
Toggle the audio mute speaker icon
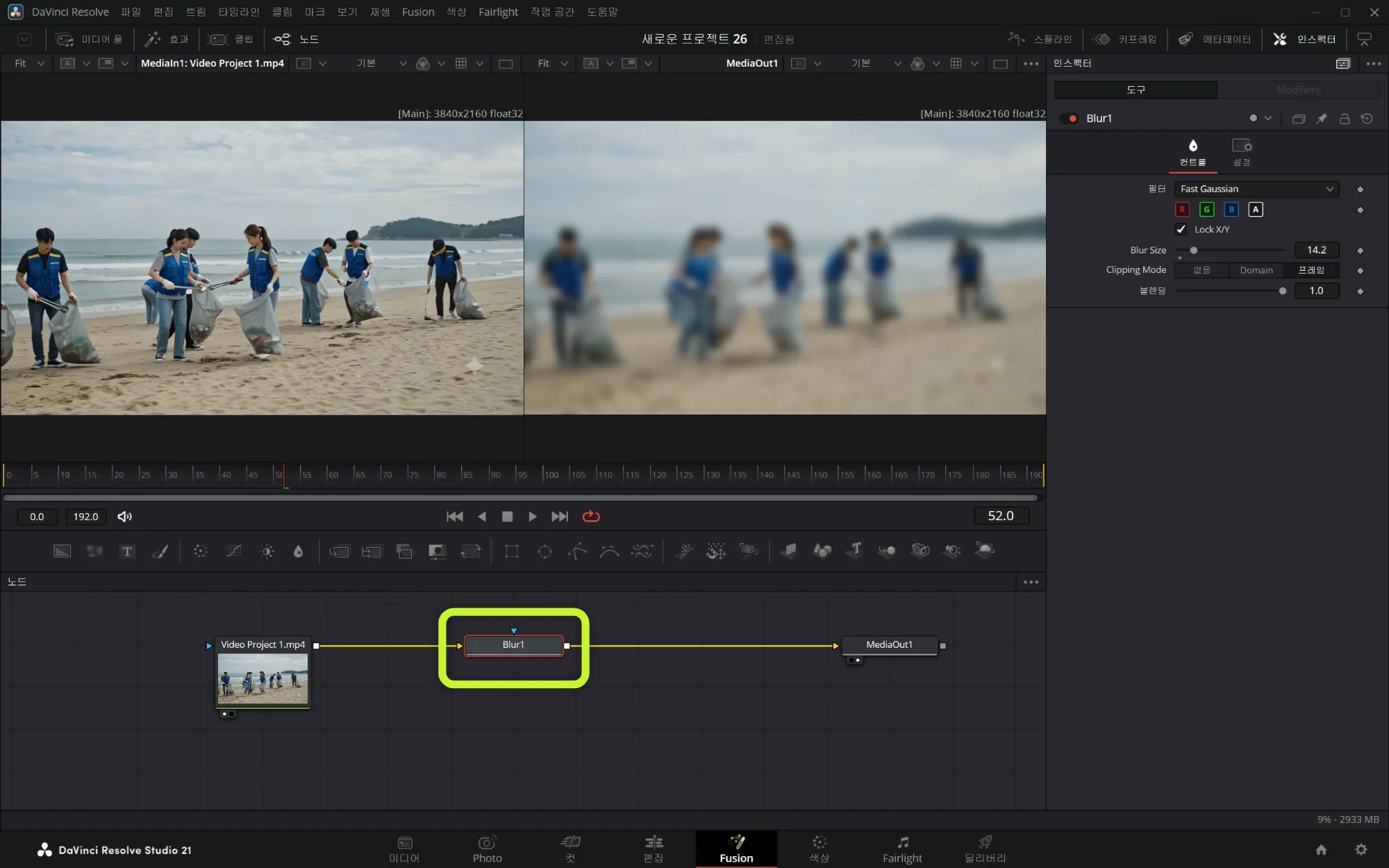[x=125, y=517]
